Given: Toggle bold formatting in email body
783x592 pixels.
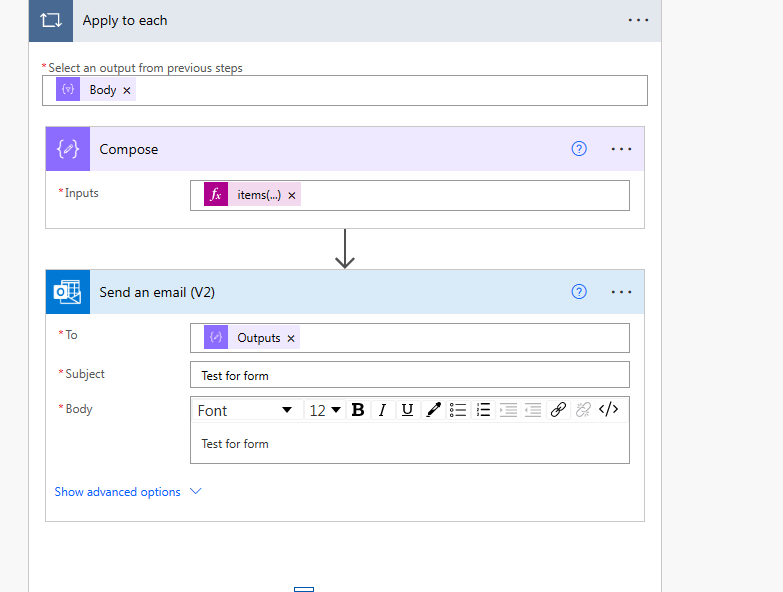Looking at the screenshot, I should pyautogui.click(x=358, y=410).
